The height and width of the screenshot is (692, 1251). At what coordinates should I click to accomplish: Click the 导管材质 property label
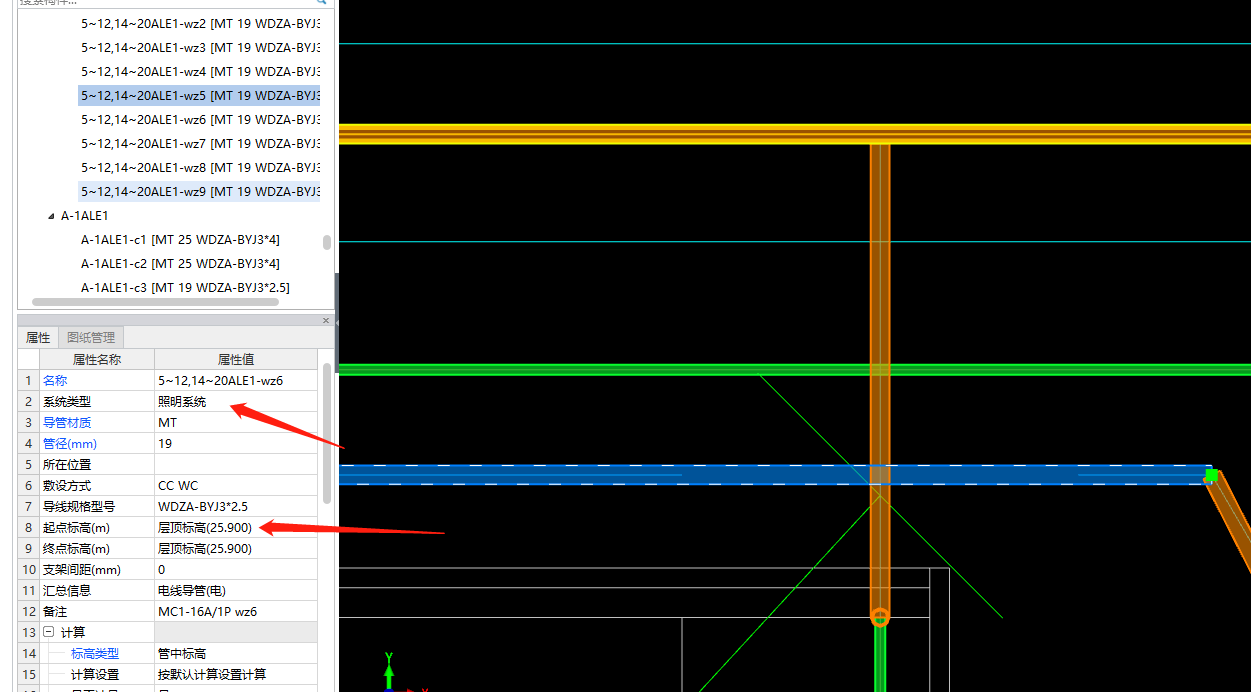click(66, 422)
